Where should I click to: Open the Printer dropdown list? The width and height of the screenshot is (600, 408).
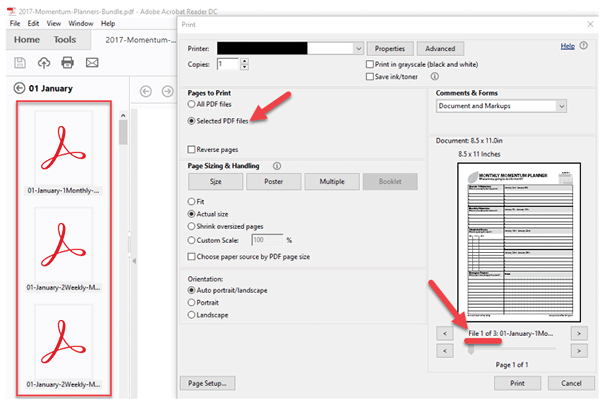click(358, 49)
